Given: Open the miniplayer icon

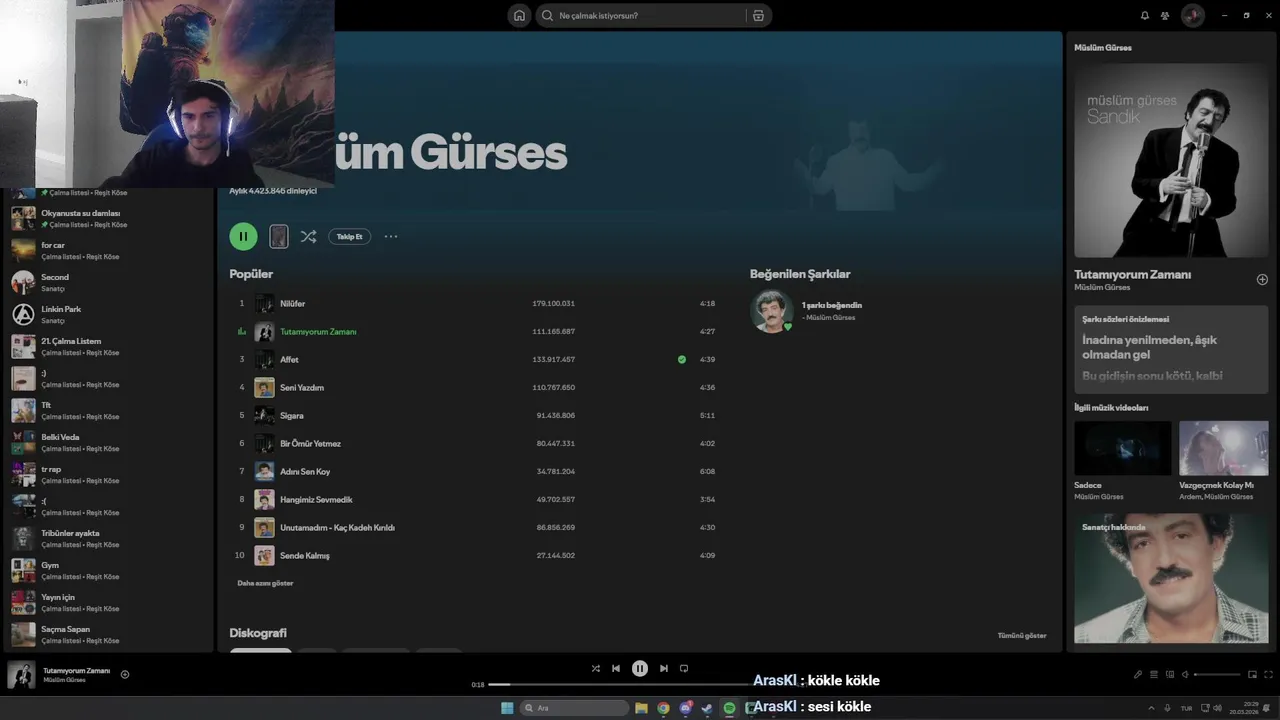Looking at the screenshot, I should [x=1252, y=674].
